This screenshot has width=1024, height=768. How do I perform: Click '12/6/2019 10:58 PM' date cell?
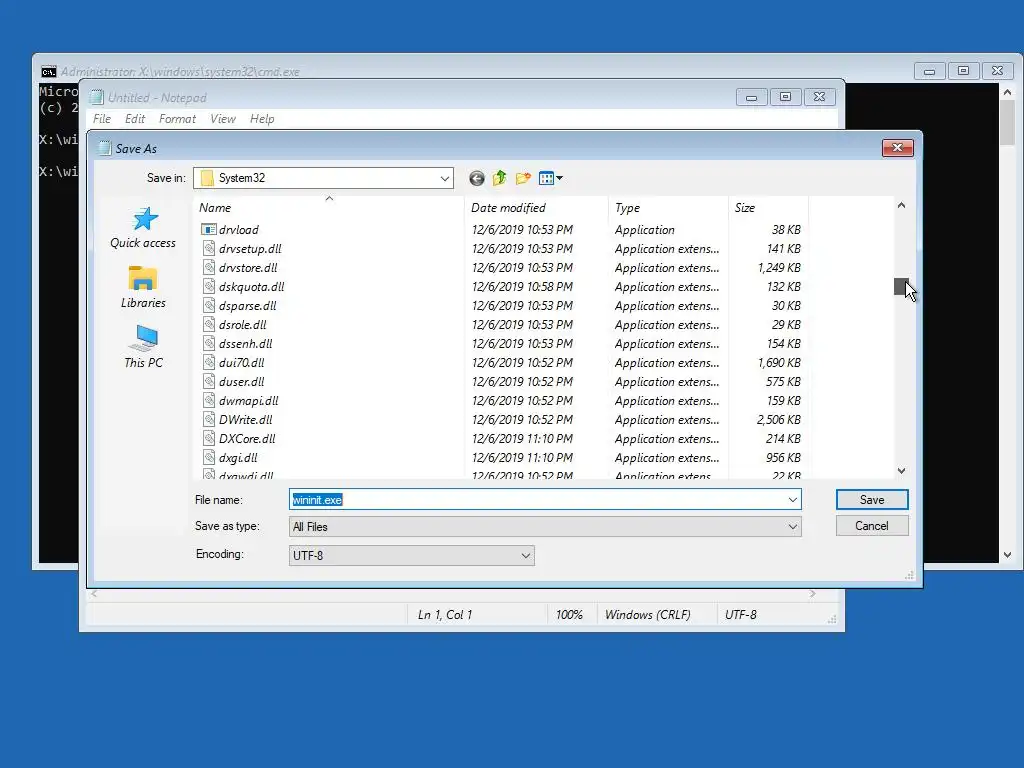pos(522,287)
